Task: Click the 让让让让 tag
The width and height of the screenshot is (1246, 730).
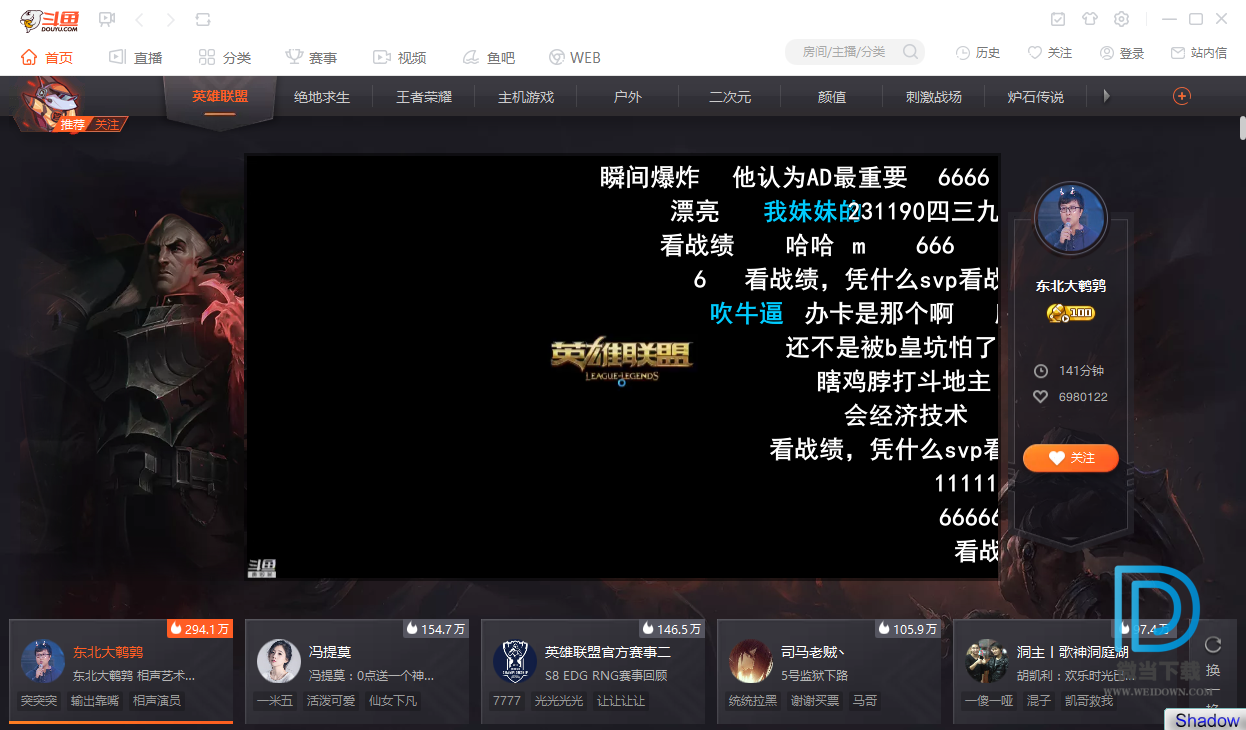Action: (x=621, y=701)
